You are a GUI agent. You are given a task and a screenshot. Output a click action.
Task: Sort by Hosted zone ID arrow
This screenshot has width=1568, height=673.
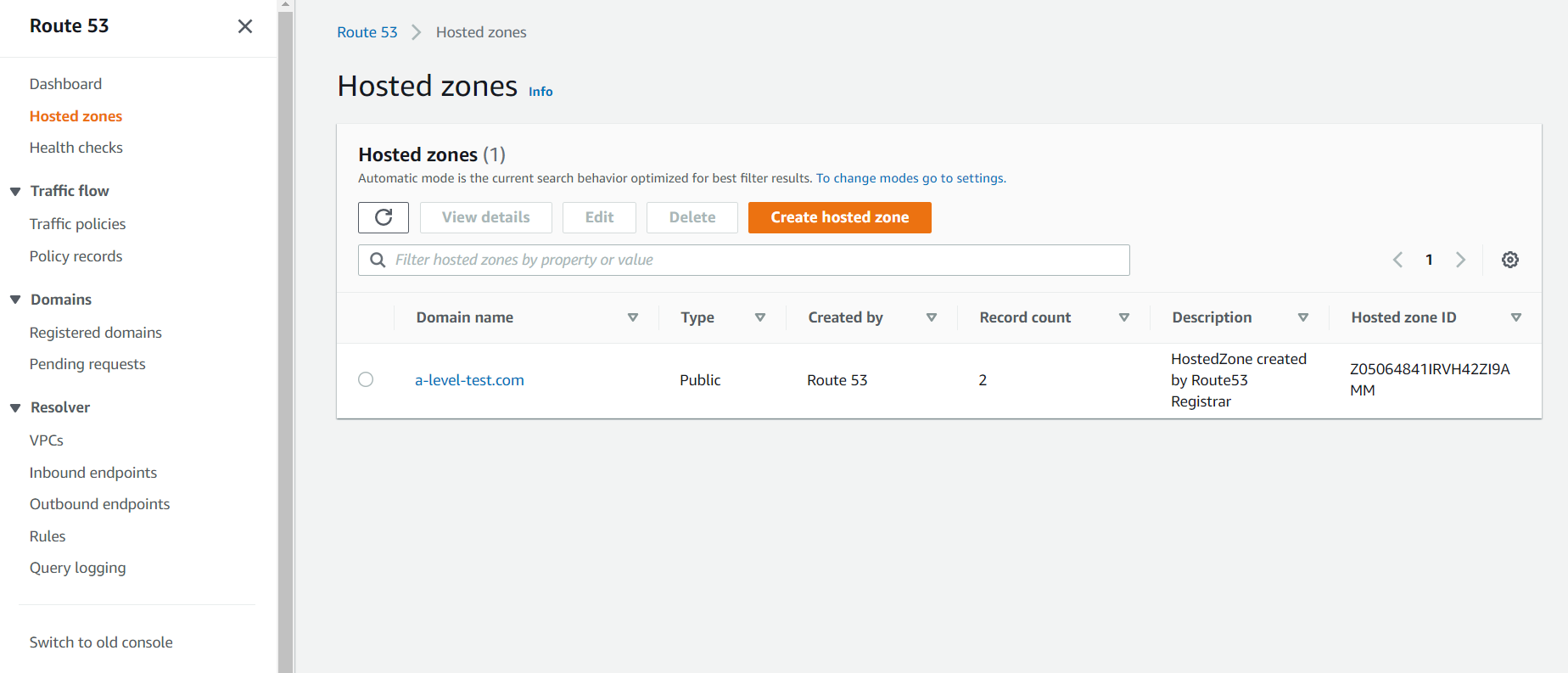[x=1515, y=317]
